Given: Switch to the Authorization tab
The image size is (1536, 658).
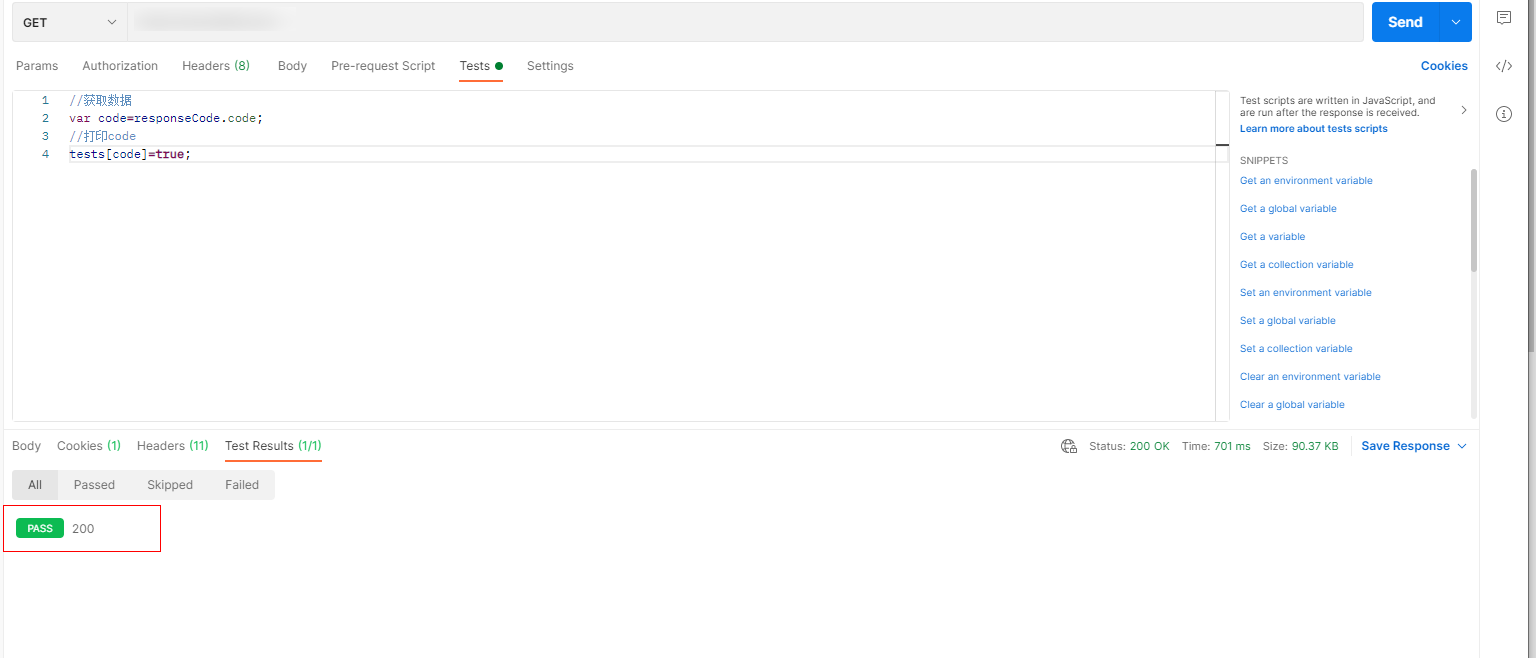Looking at the screenshot, I should click(x=120, y=66).
